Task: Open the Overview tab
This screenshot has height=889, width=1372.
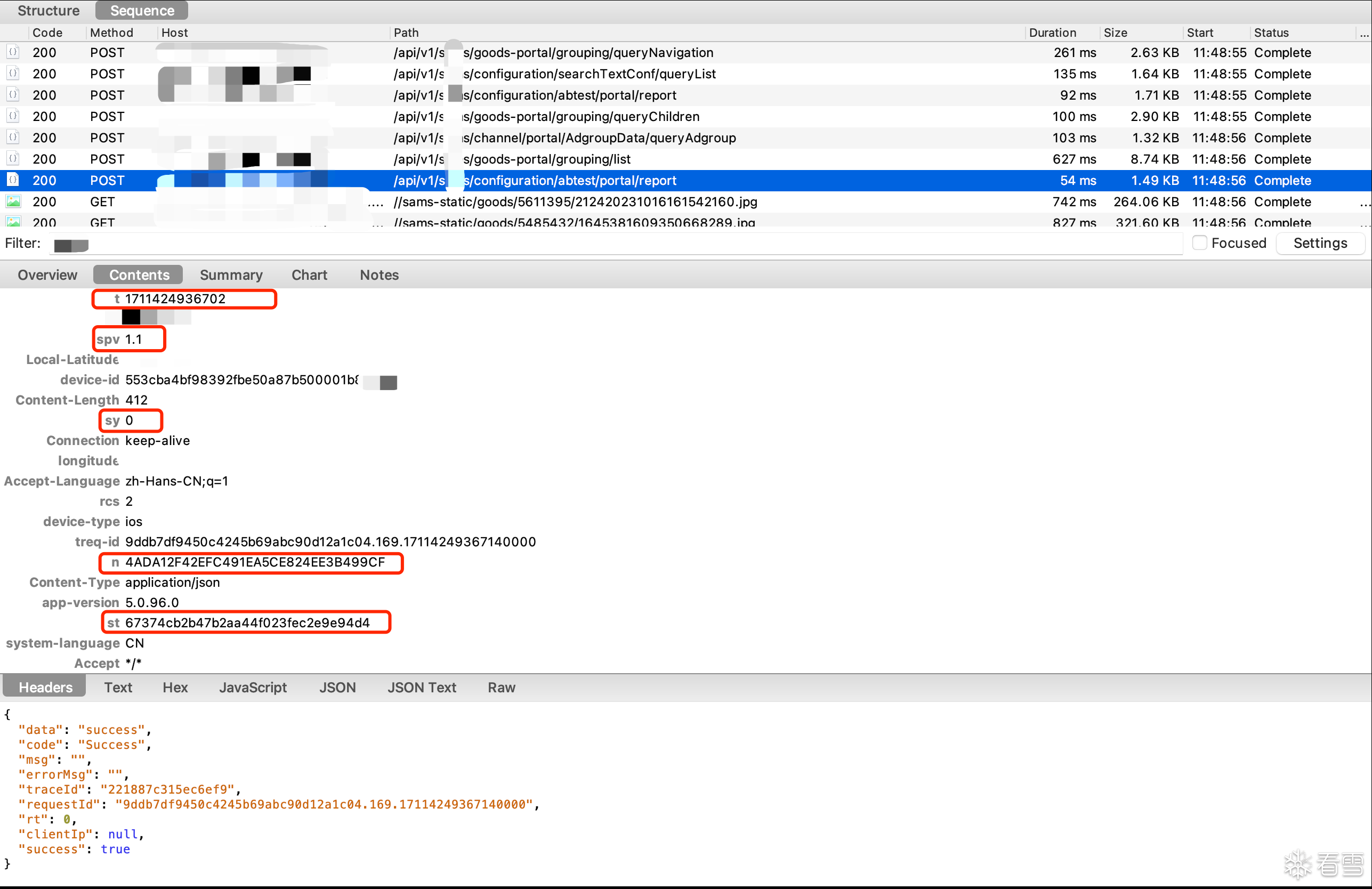Action: pos(47,275)
